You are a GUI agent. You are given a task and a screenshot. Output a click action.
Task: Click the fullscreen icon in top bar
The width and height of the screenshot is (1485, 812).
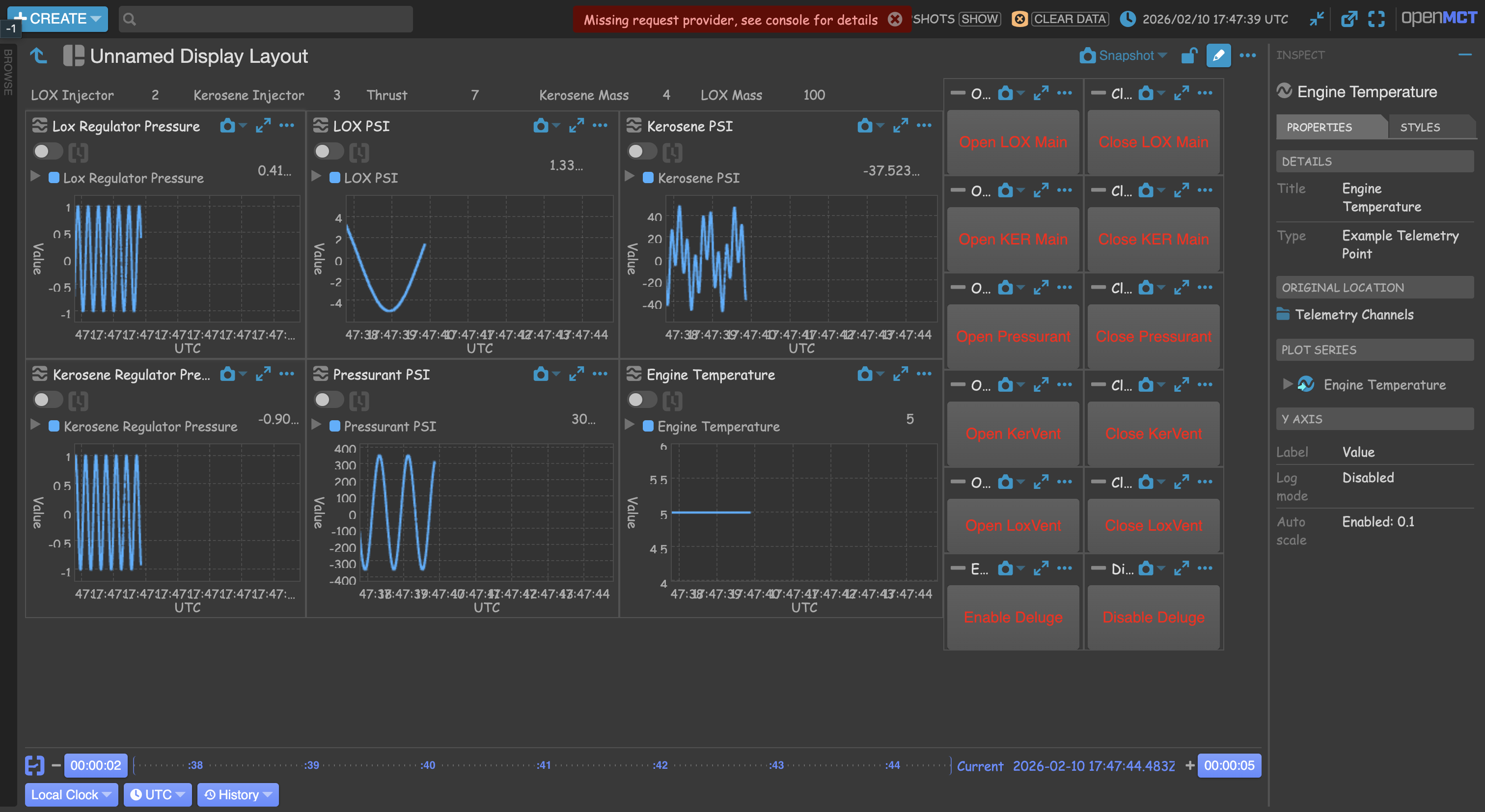[x=1376, y=19]
